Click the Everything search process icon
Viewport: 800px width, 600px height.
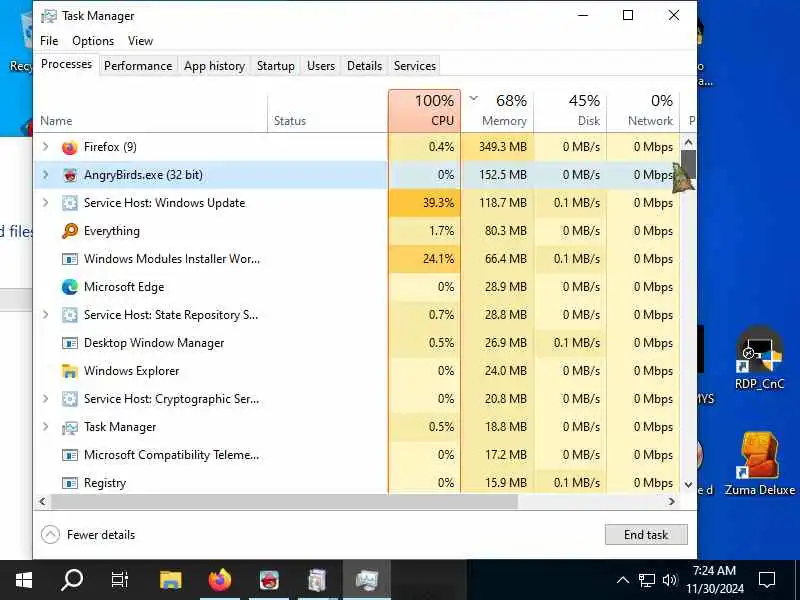click(69, 231)
